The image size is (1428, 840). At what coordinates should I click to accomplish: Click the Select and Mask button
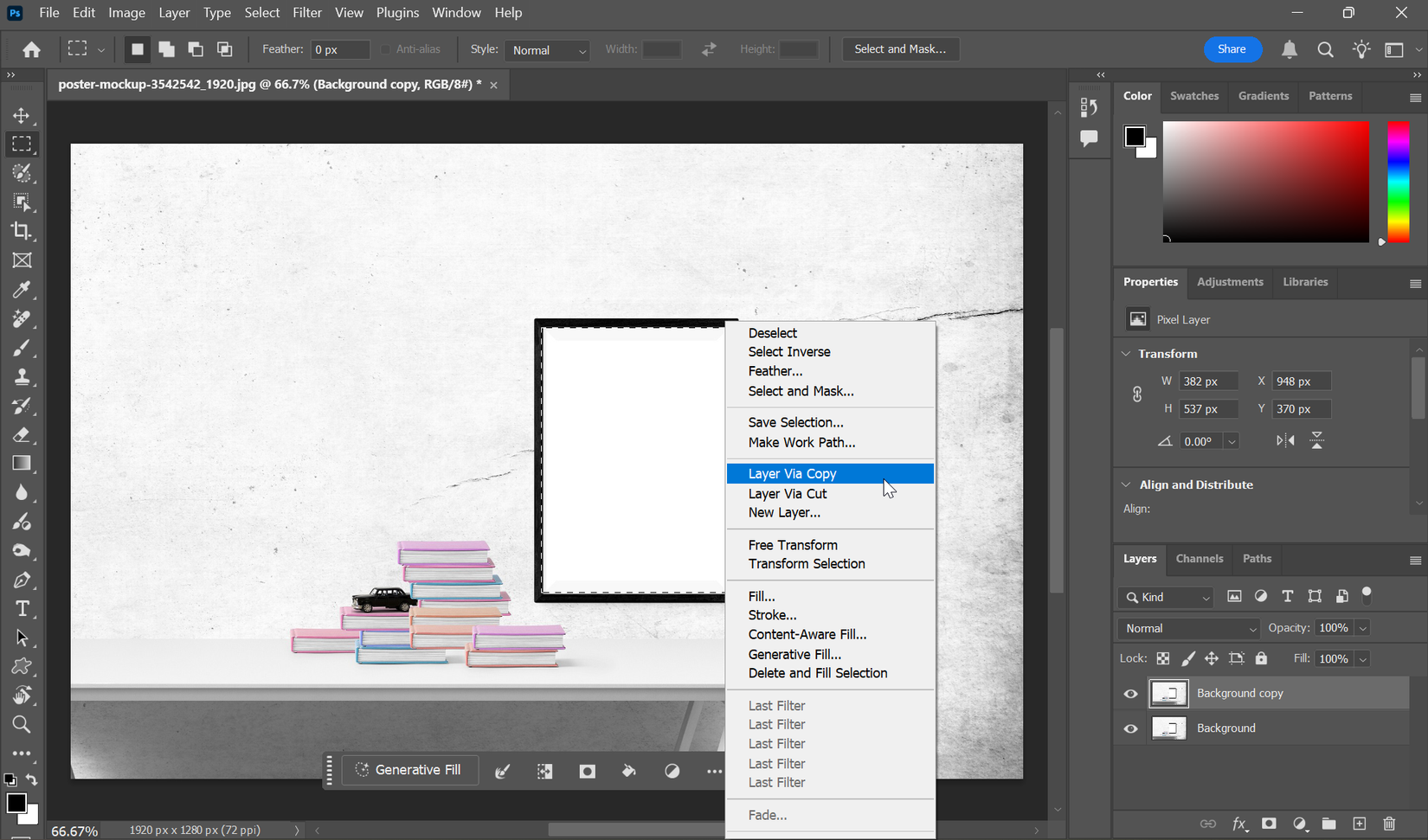click(900, 48)
